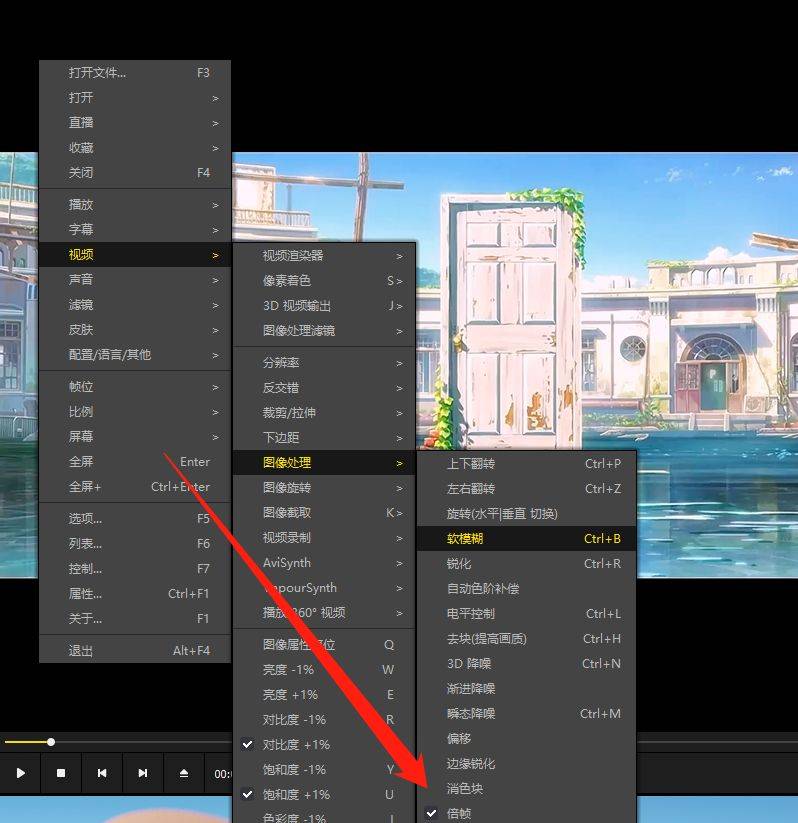Click 亮度 -1% menu item
This screenshot has width=798, height=823.
tap(324, 670)
